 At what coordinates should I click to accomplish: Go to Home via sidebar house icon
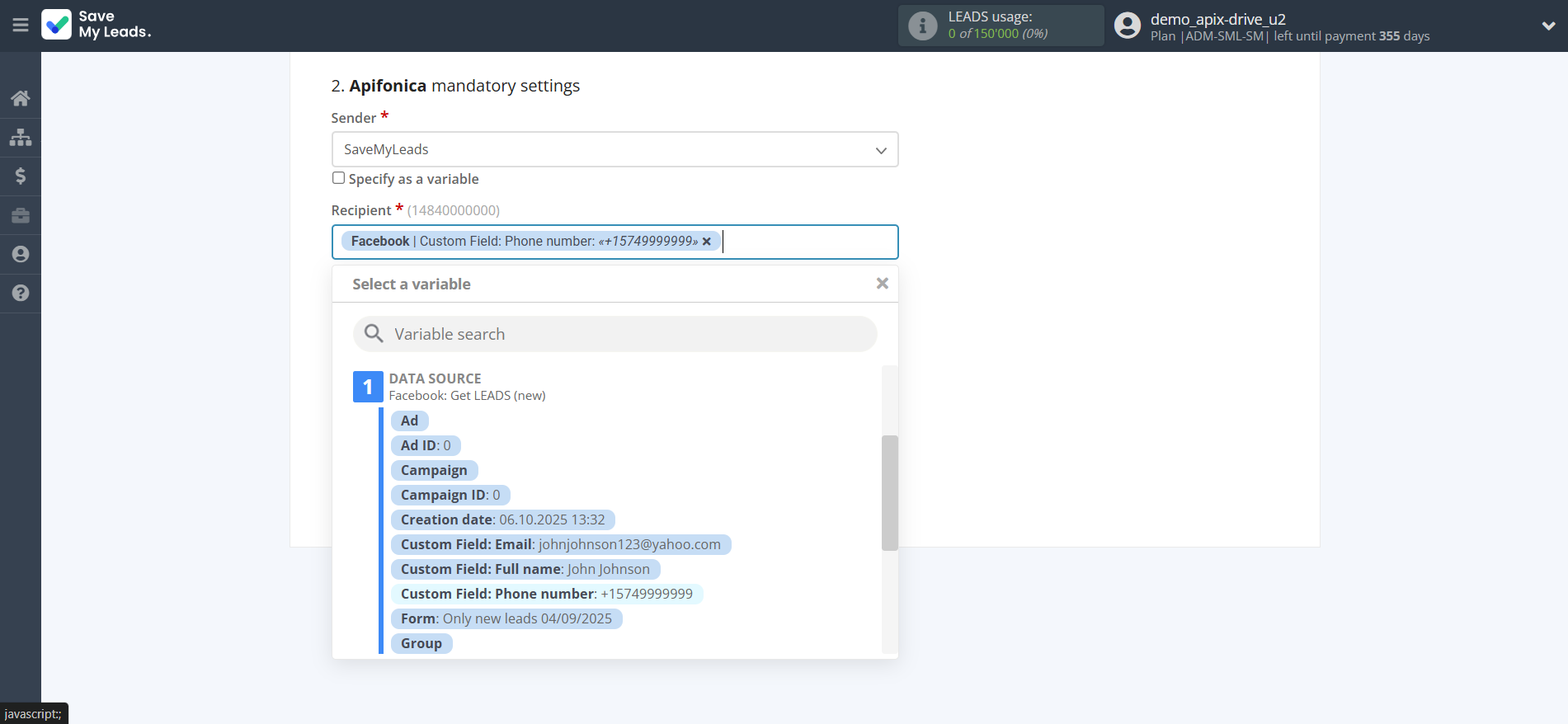[x=21, y=98]
